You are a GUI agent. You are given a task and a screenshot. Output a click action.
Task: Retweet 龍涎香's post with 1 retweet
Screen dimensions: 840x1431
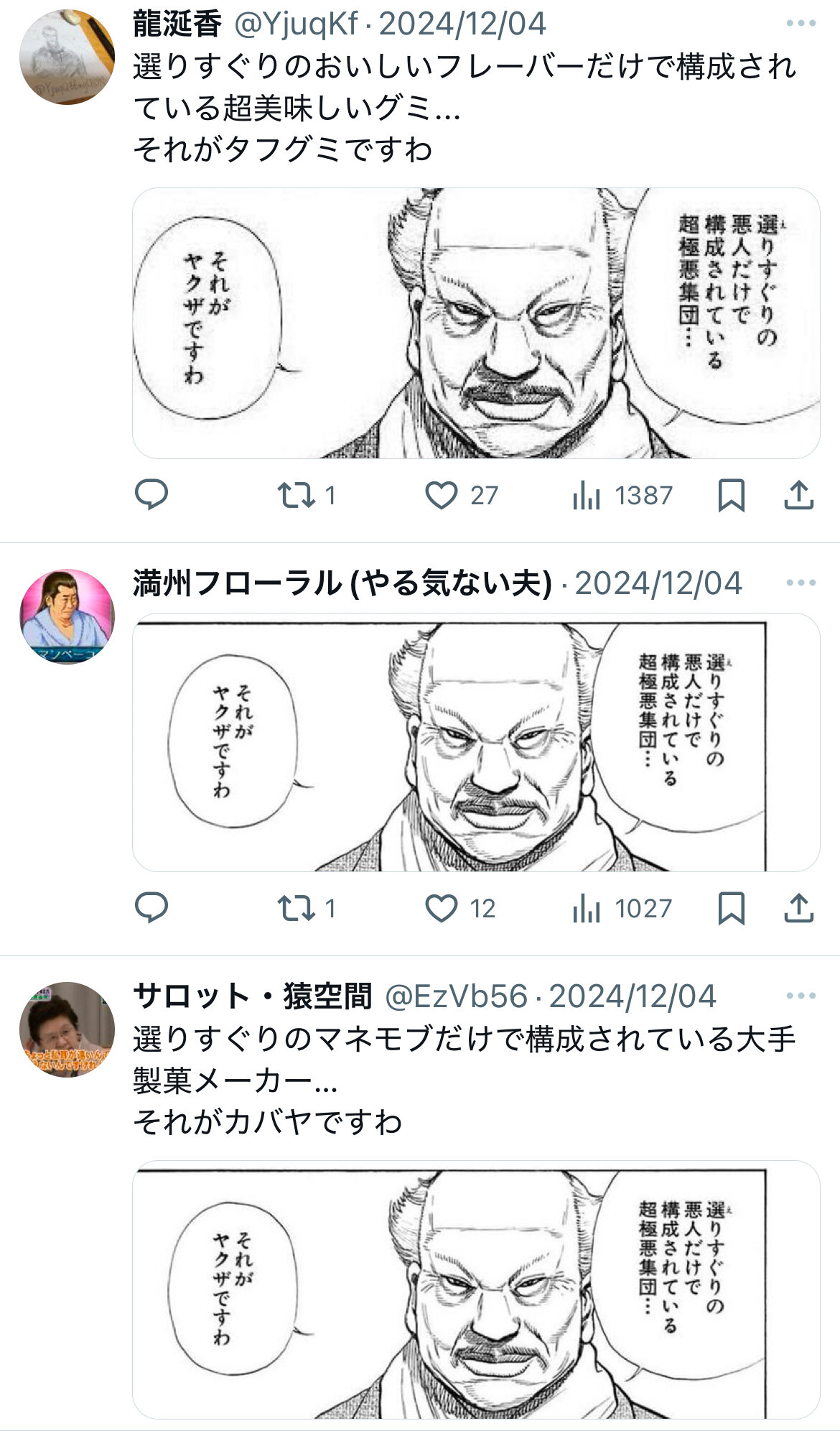point(307,495)
